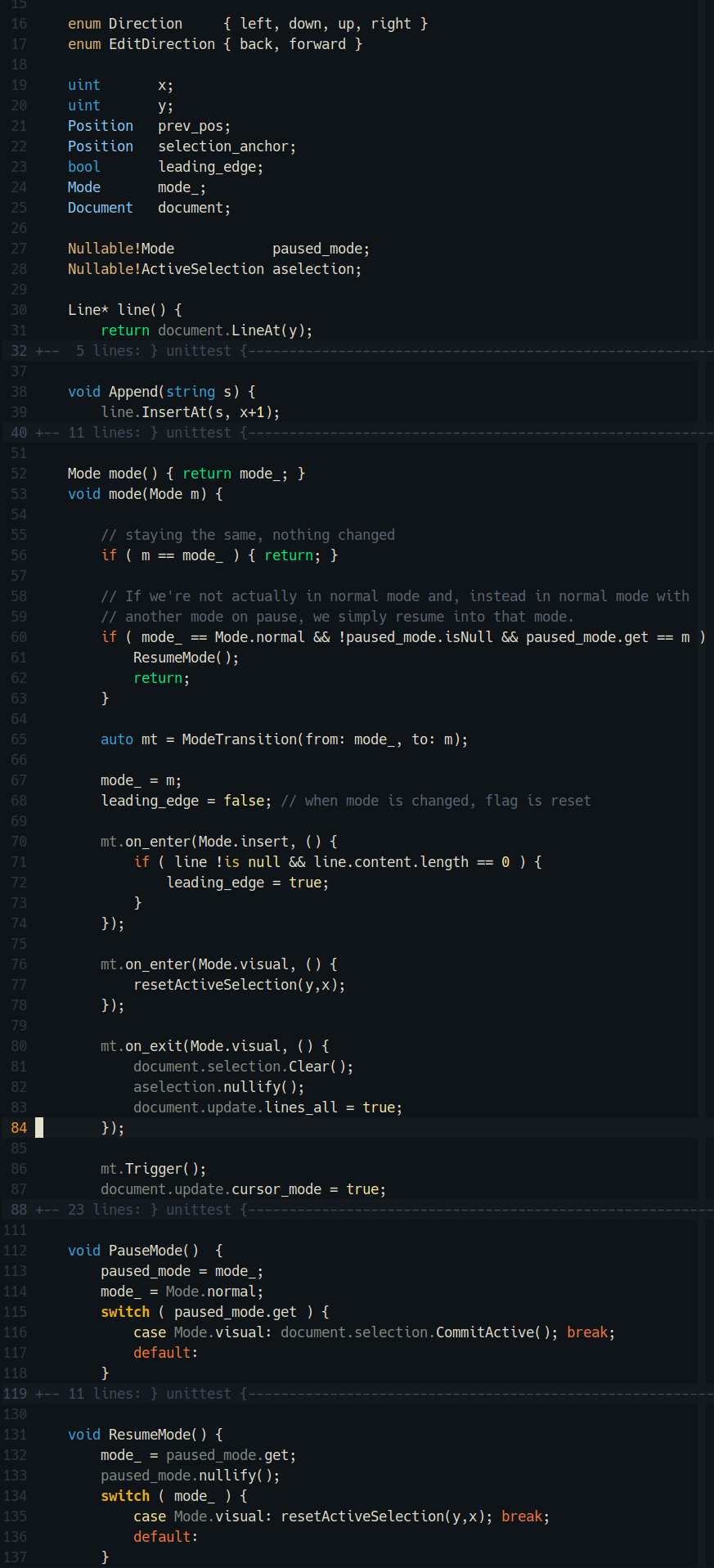
Task: Click 'return document.LineAt(y);'
Action: 207,330
